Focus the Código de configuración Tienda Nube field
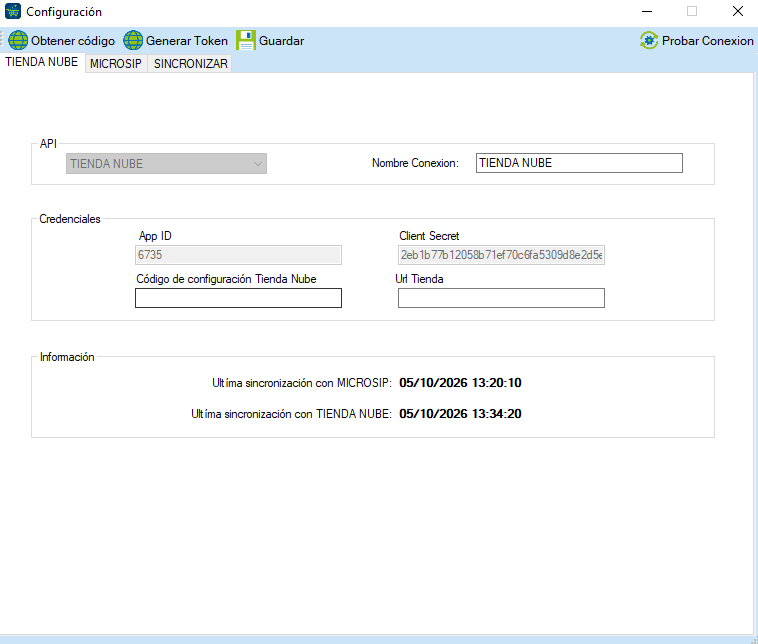Viewport: 758px width, 644px height. 238,298
